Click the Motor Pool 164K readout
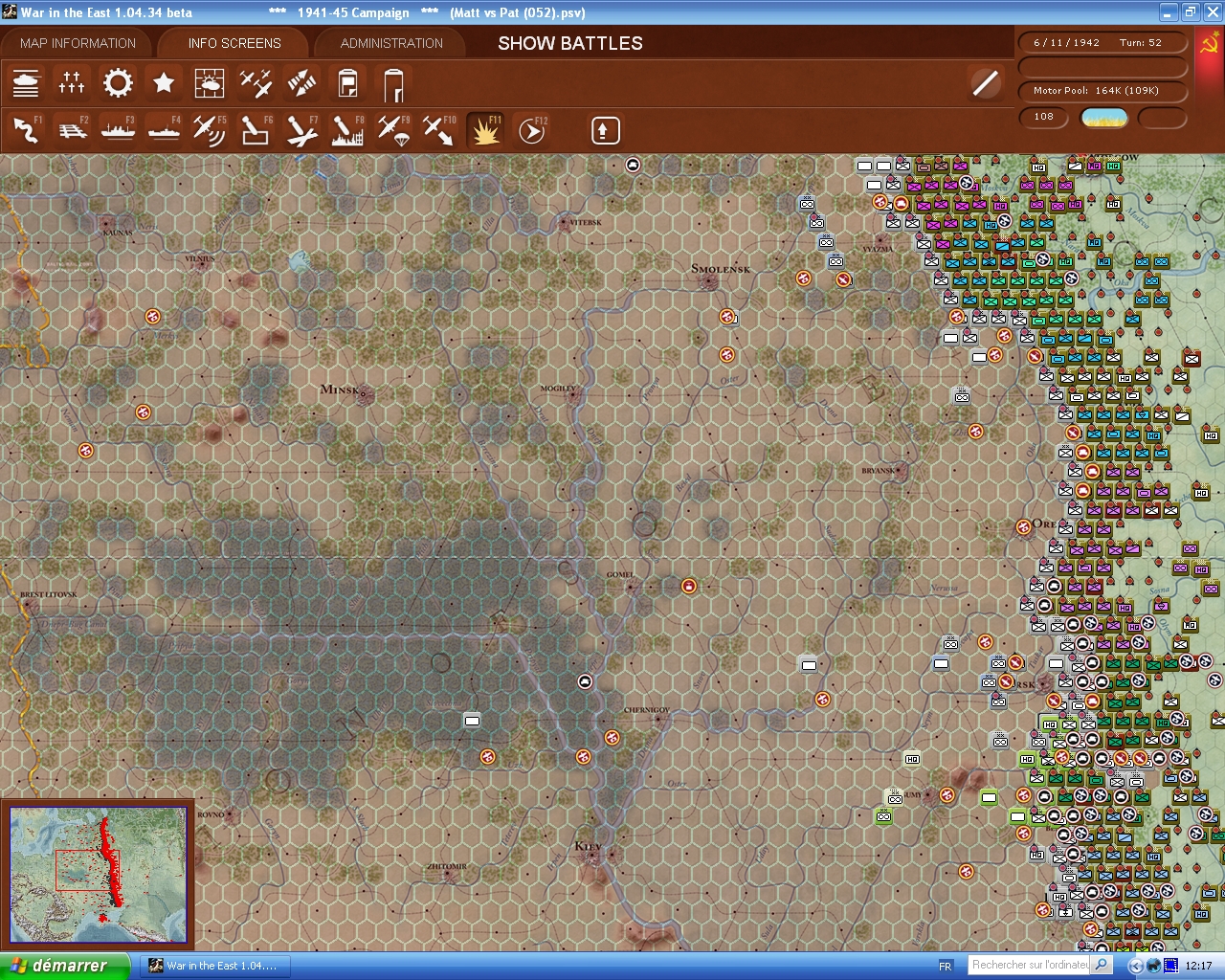 coord(1102,91)
